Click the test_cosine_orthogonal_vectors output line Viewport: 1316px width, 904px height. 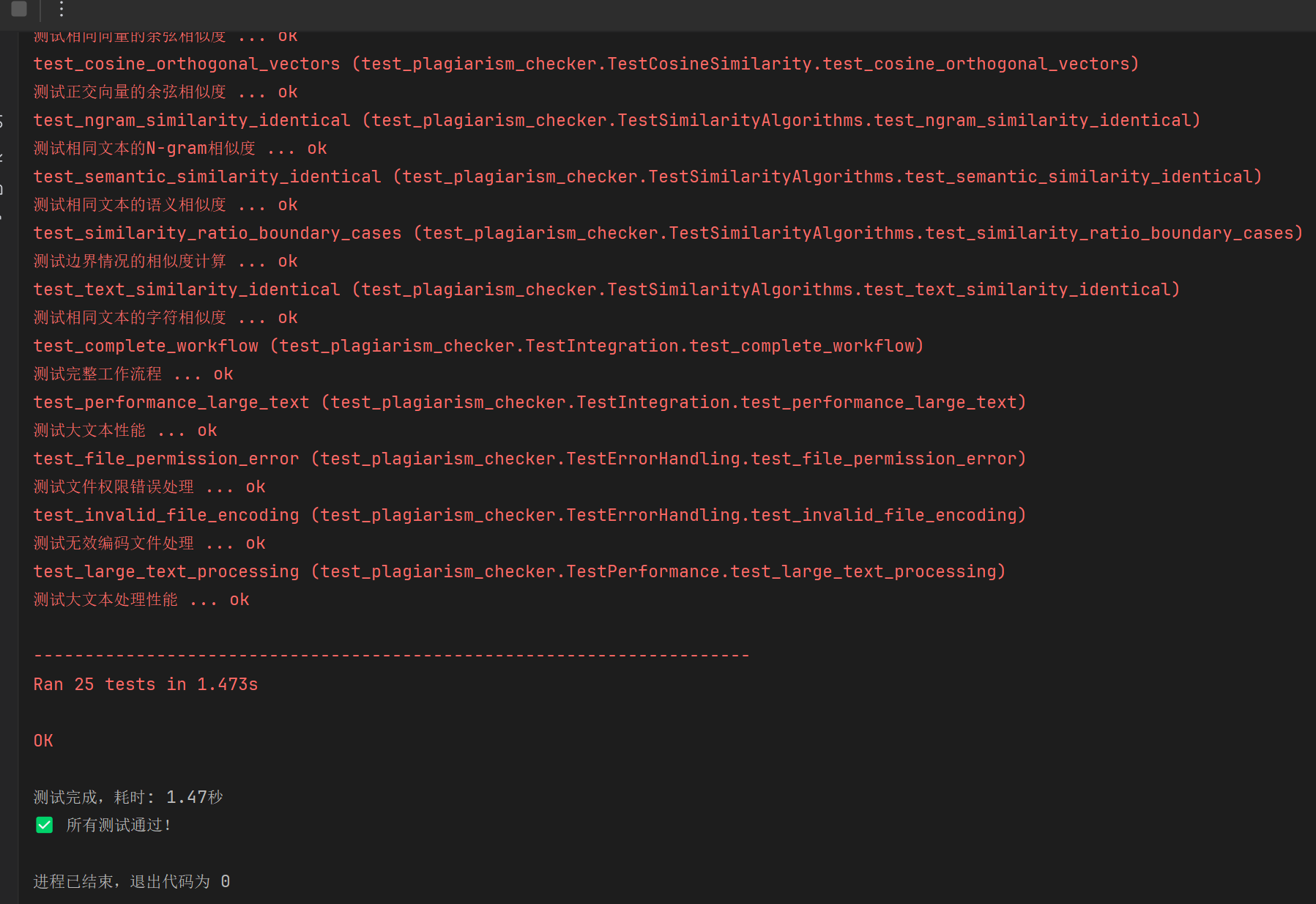[x=586, y=64]
